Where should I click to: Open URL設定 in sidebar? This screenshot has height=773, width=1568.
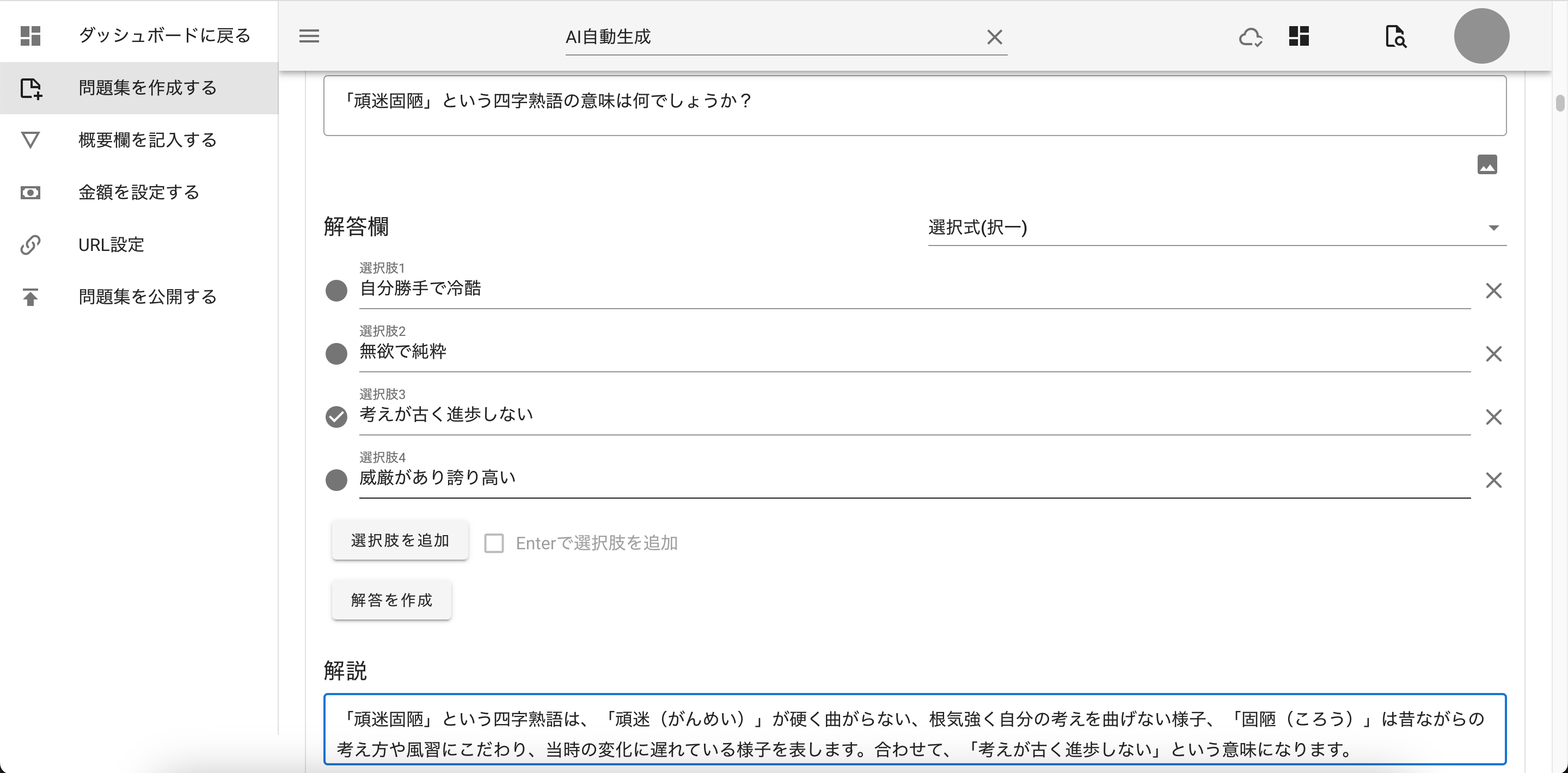111,244
